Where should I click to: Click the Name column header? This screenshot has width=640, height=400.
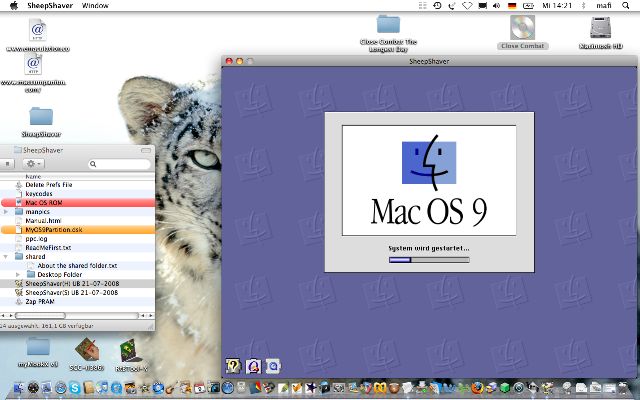click(33, 176)
